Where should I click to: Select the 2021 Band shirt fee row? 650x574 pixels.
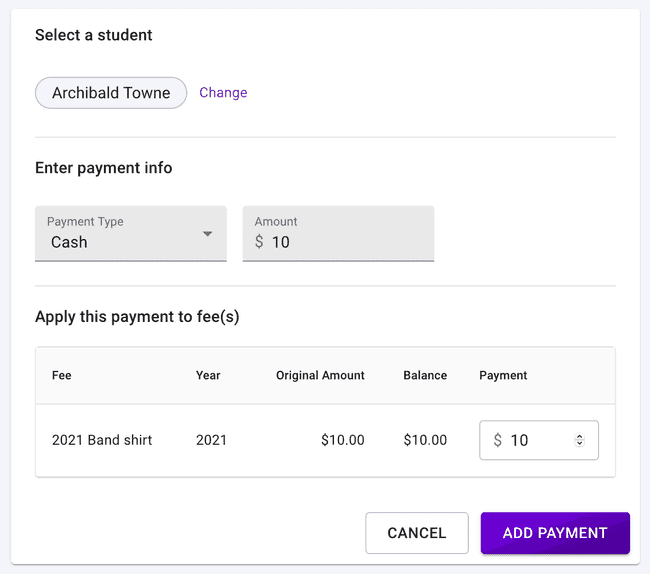pos(102,440)
